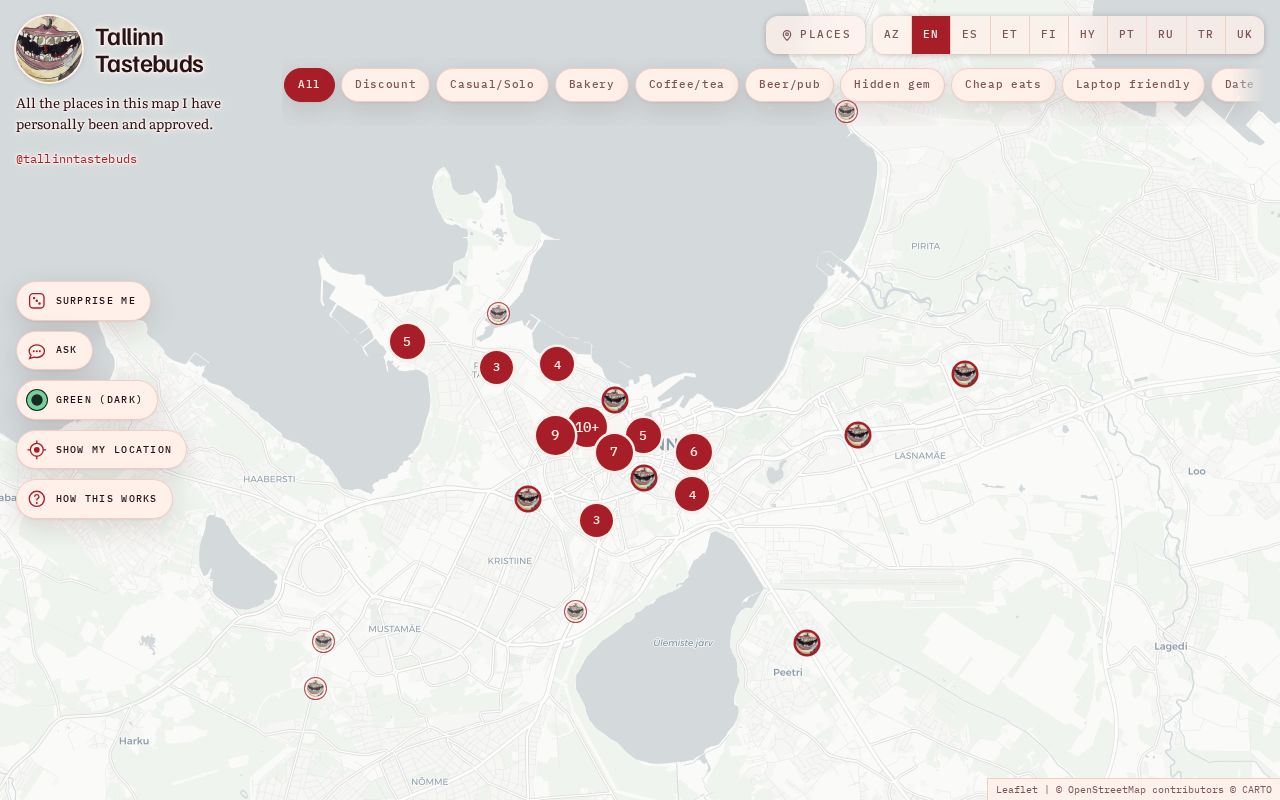Viewport: 1280px width, 800px height.
Task: Enable the Bakery filter chip
Action: (x=592, y=85)
